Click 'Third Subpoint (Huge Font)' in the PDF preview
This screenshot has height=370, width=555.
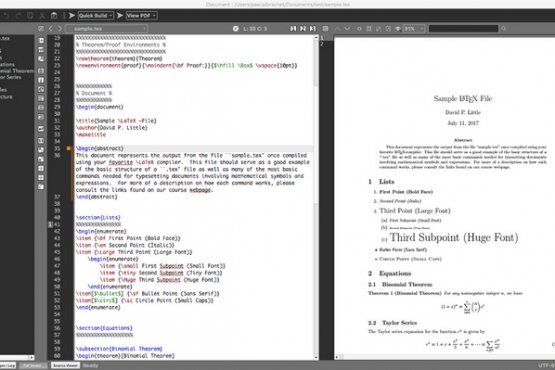[454, 238]
